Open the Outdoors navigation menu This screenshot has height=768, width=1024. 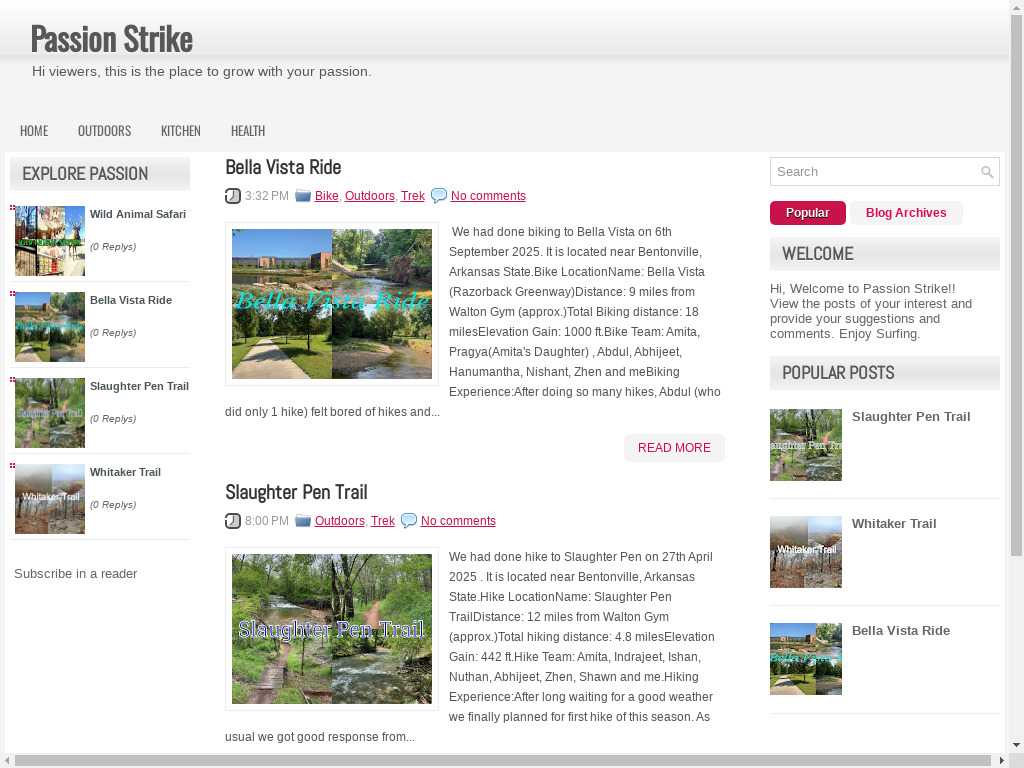[x=104, y=131]
